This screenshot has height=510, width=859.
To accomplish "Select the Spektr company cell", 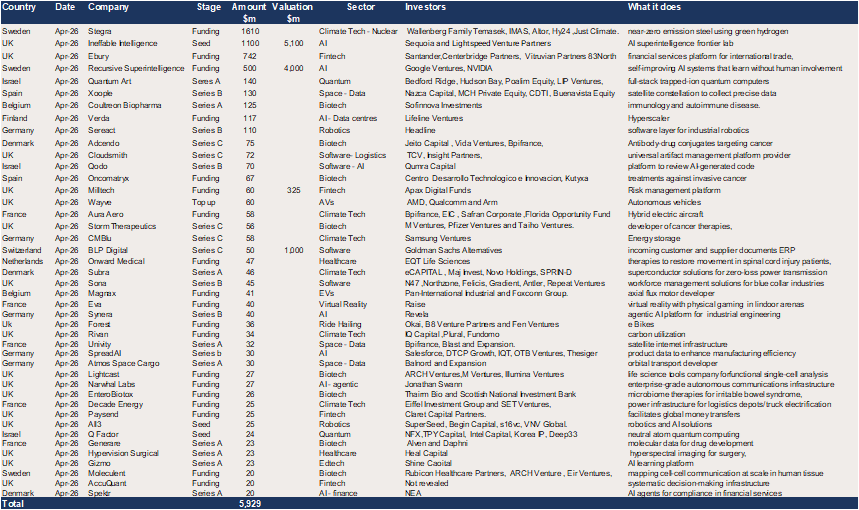I will click(99, 493).
